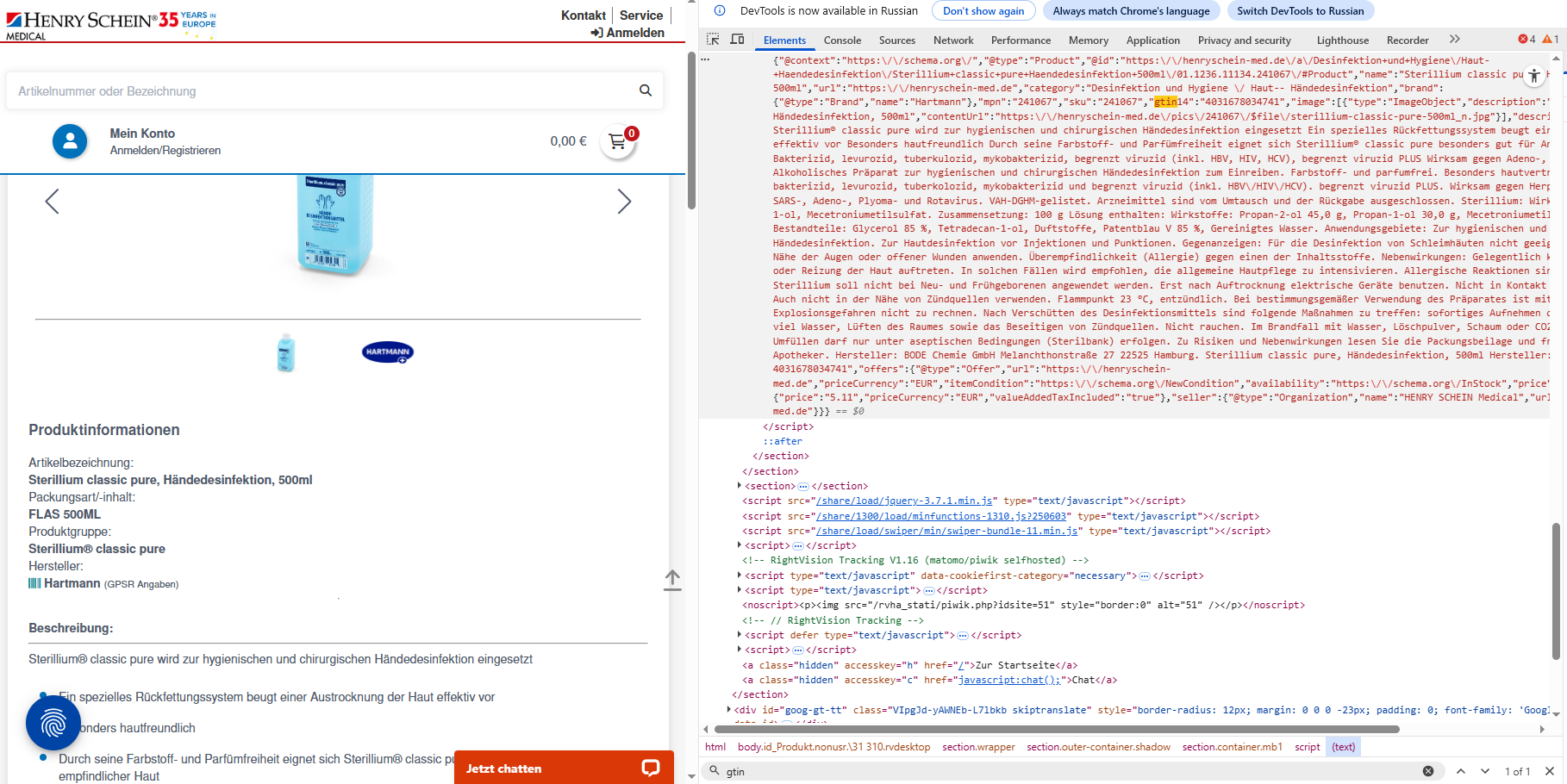
Task: Go to previous search result arrow
Action: tap(1461, 771)
